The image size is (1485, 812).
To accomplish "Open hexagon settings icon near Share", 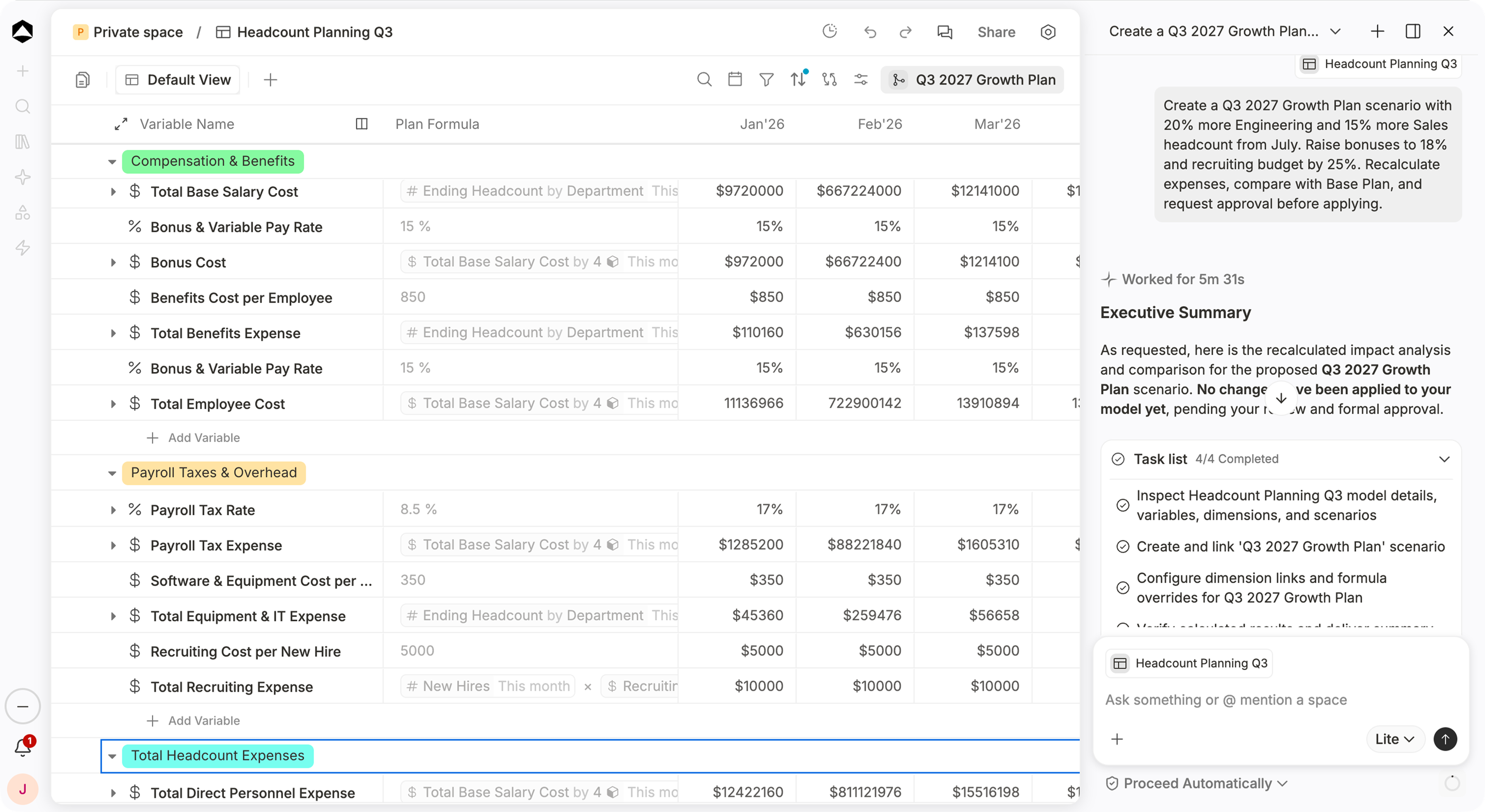I will (x=1048, y=31).
